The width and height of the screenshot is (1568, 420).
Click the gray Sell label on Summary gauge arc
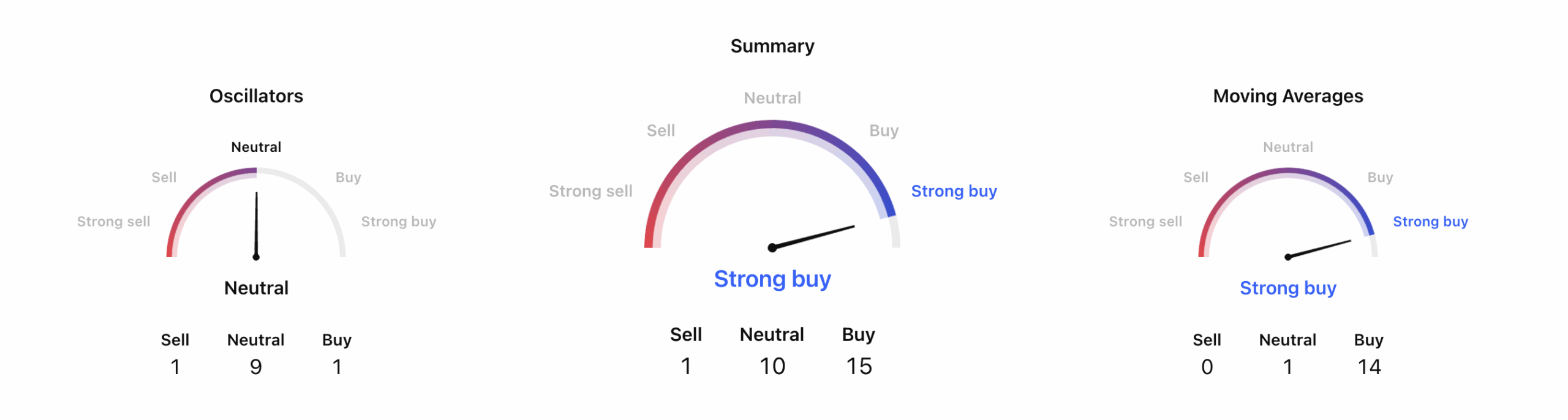point(660,130)
